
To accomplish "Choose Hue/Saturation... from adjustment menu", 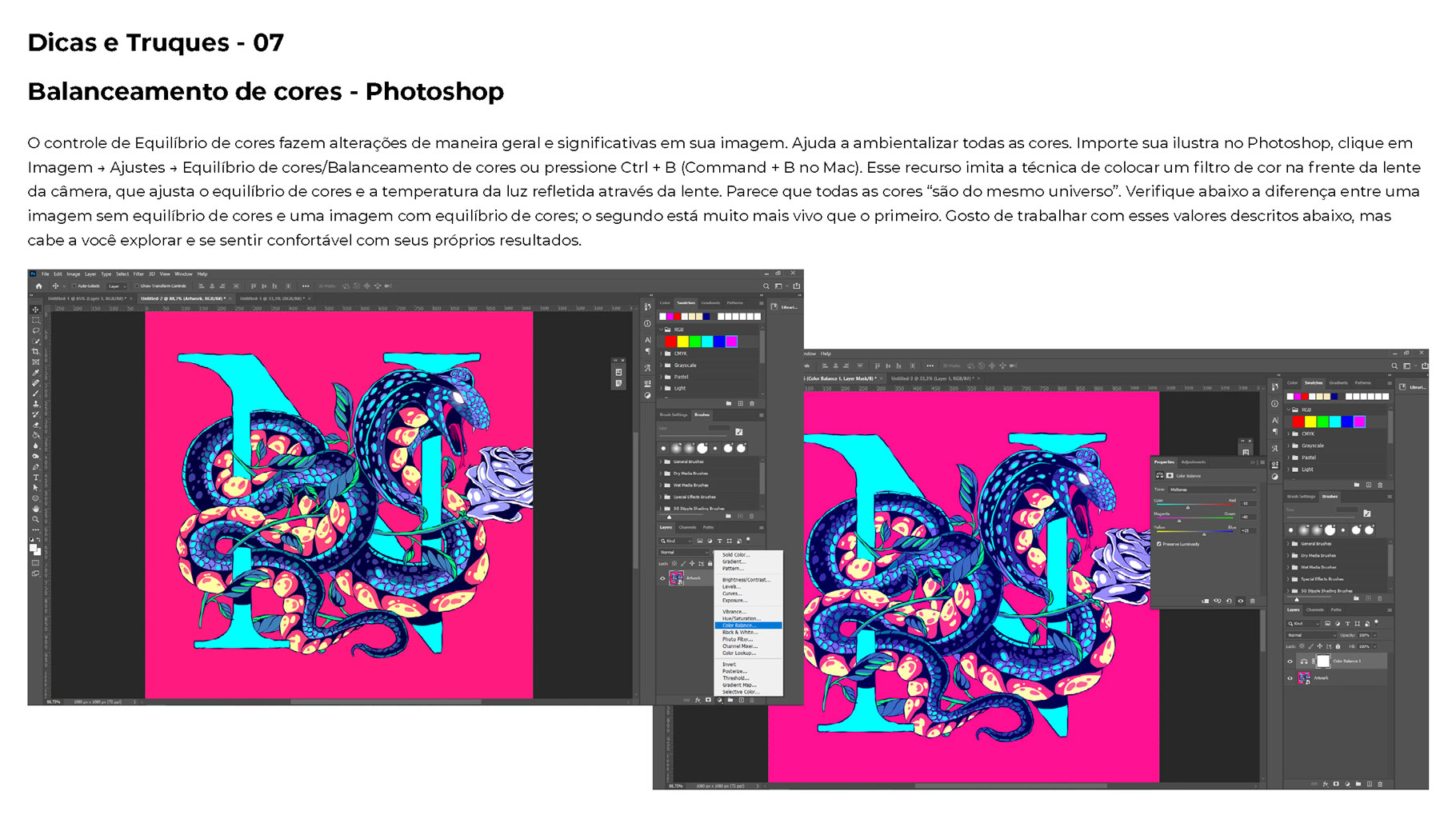I will 742,618.
